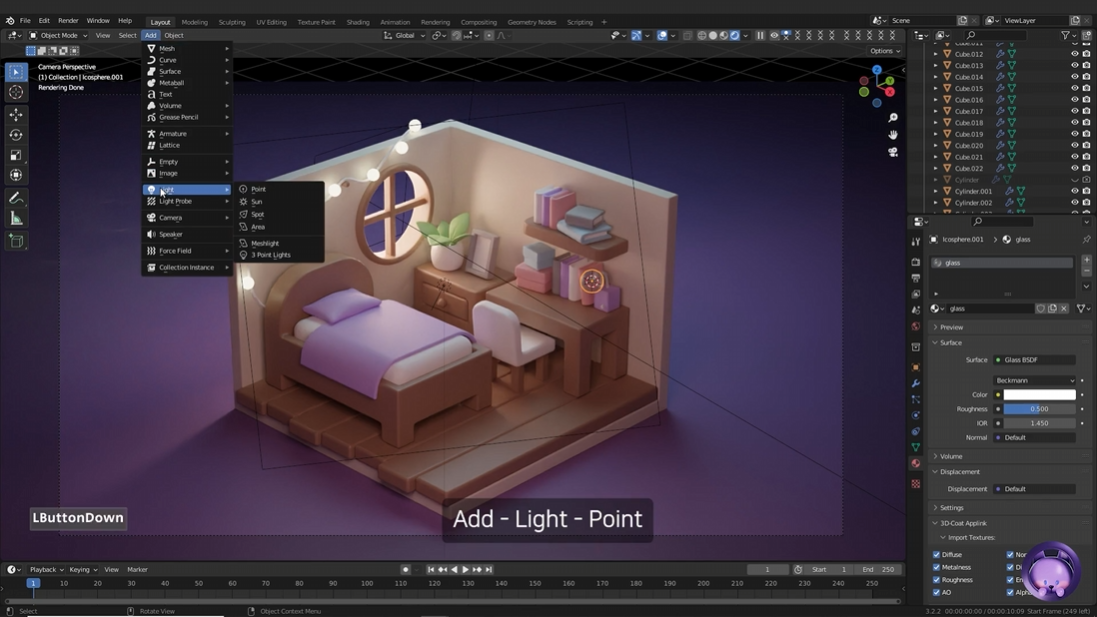Select the Transform tool
The width and height of the screenshot is (1097, 617).
point(16,176)
